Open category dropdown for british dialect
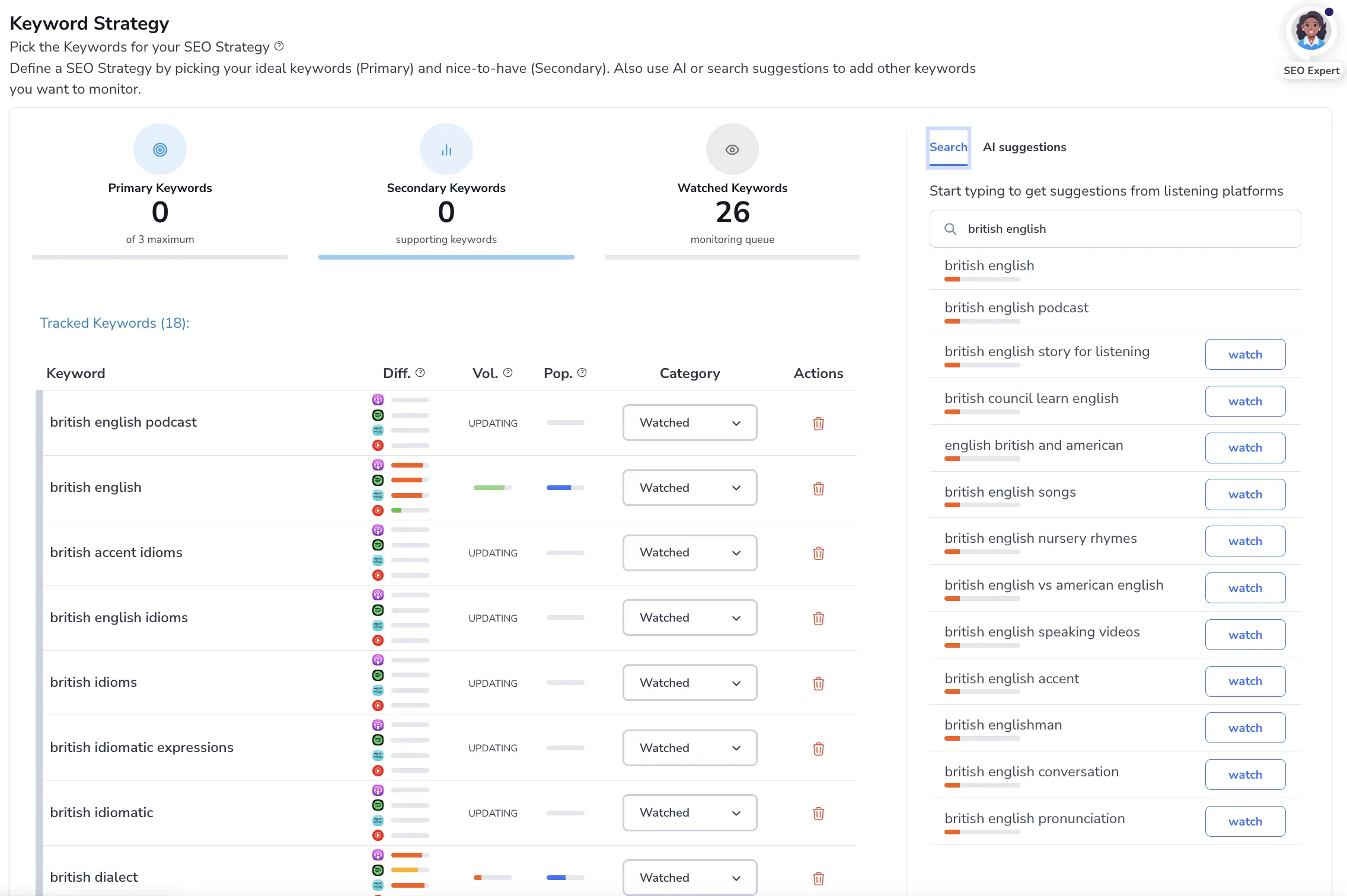This screenshot has height=896, width=1347. [x=690, y=878]
